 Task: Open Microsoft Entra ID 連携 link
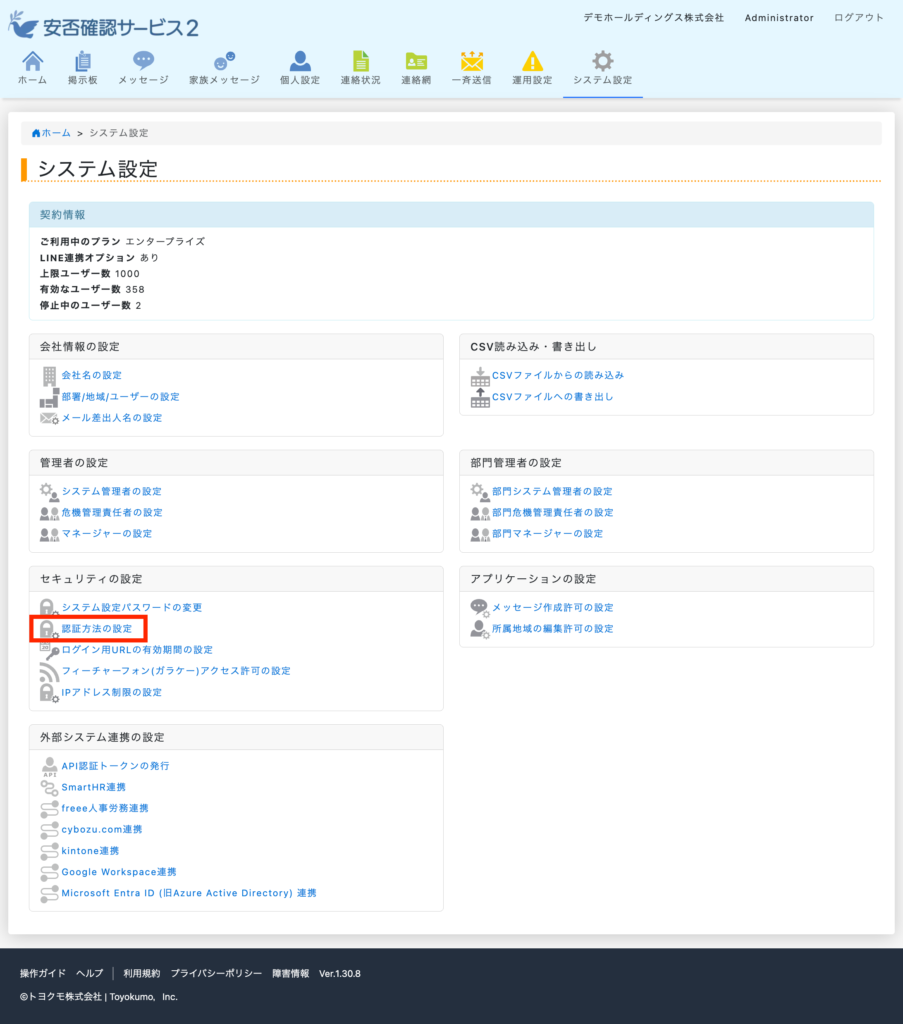[x=189, y=893]
